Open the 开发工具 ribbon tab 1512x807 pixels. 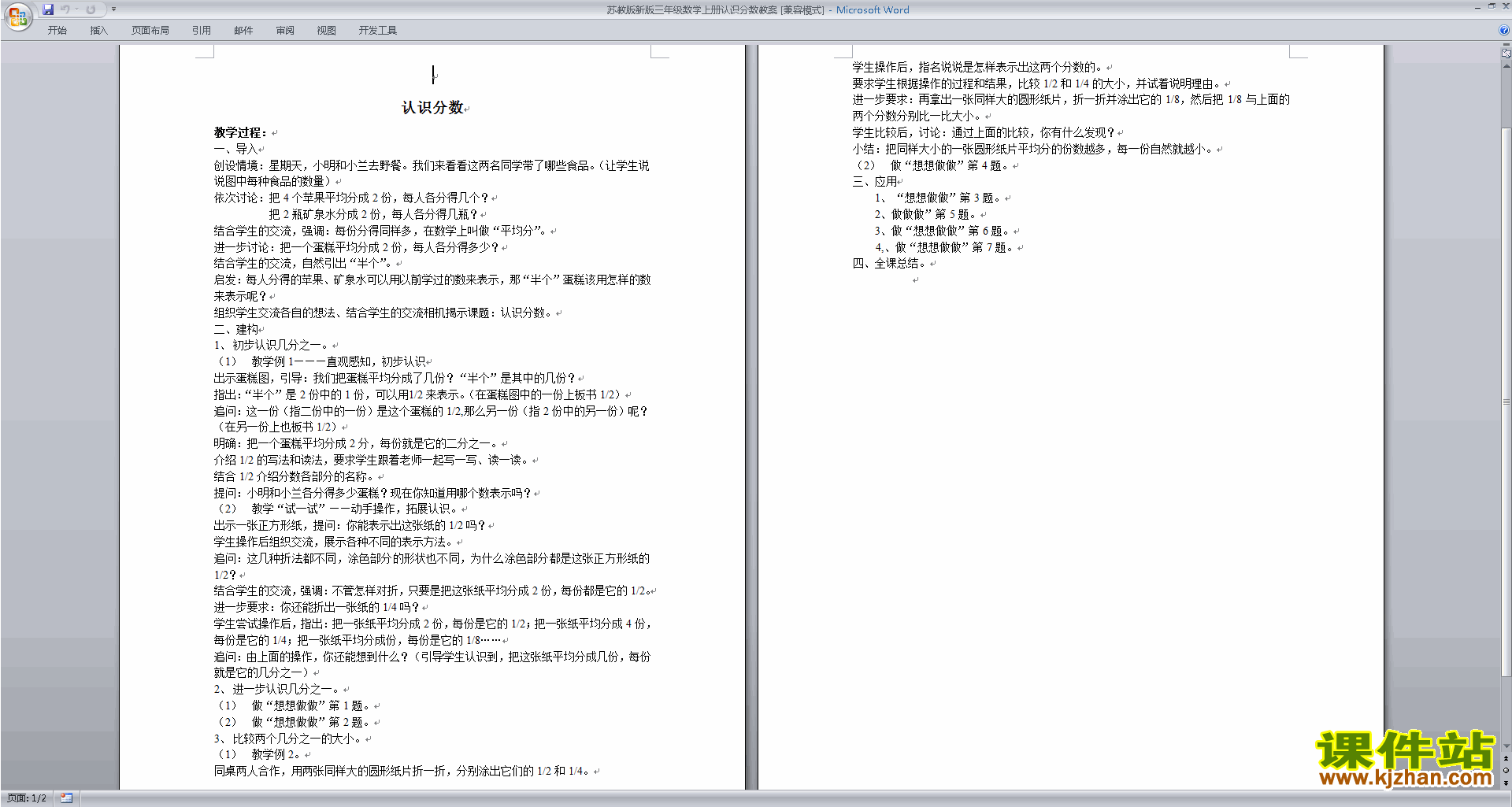[x=378, y=30]
